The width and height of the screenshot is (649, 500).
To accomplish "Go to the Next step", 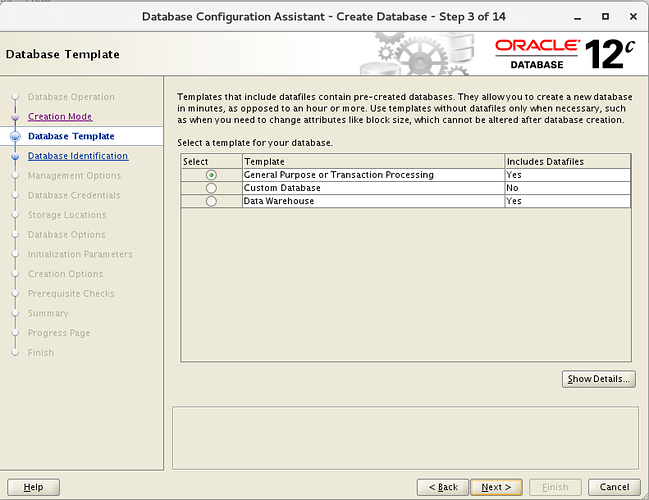I will click(496, 487).
